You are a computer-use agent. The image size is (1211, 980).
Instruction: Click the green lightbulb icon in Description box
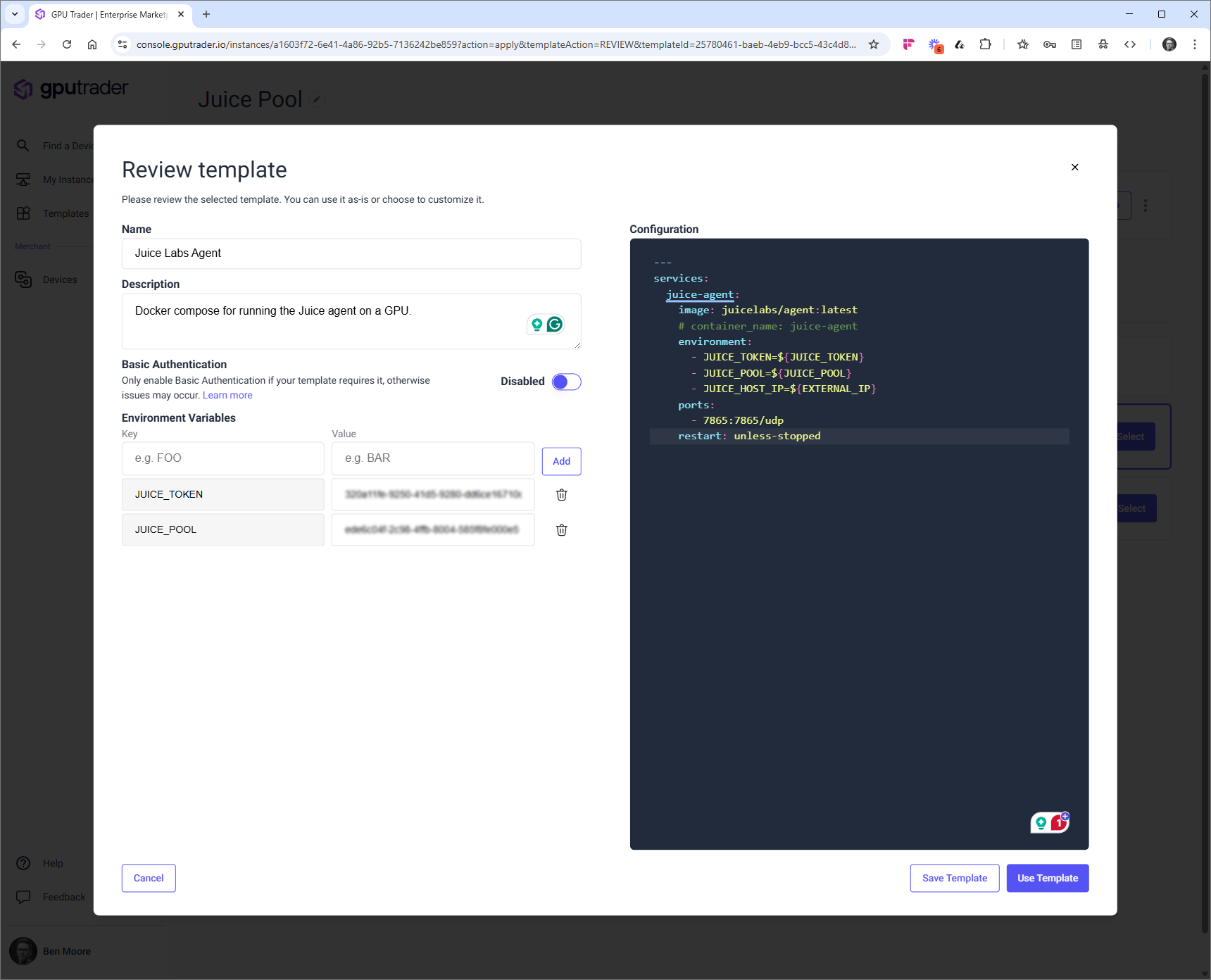pos(537,325)
